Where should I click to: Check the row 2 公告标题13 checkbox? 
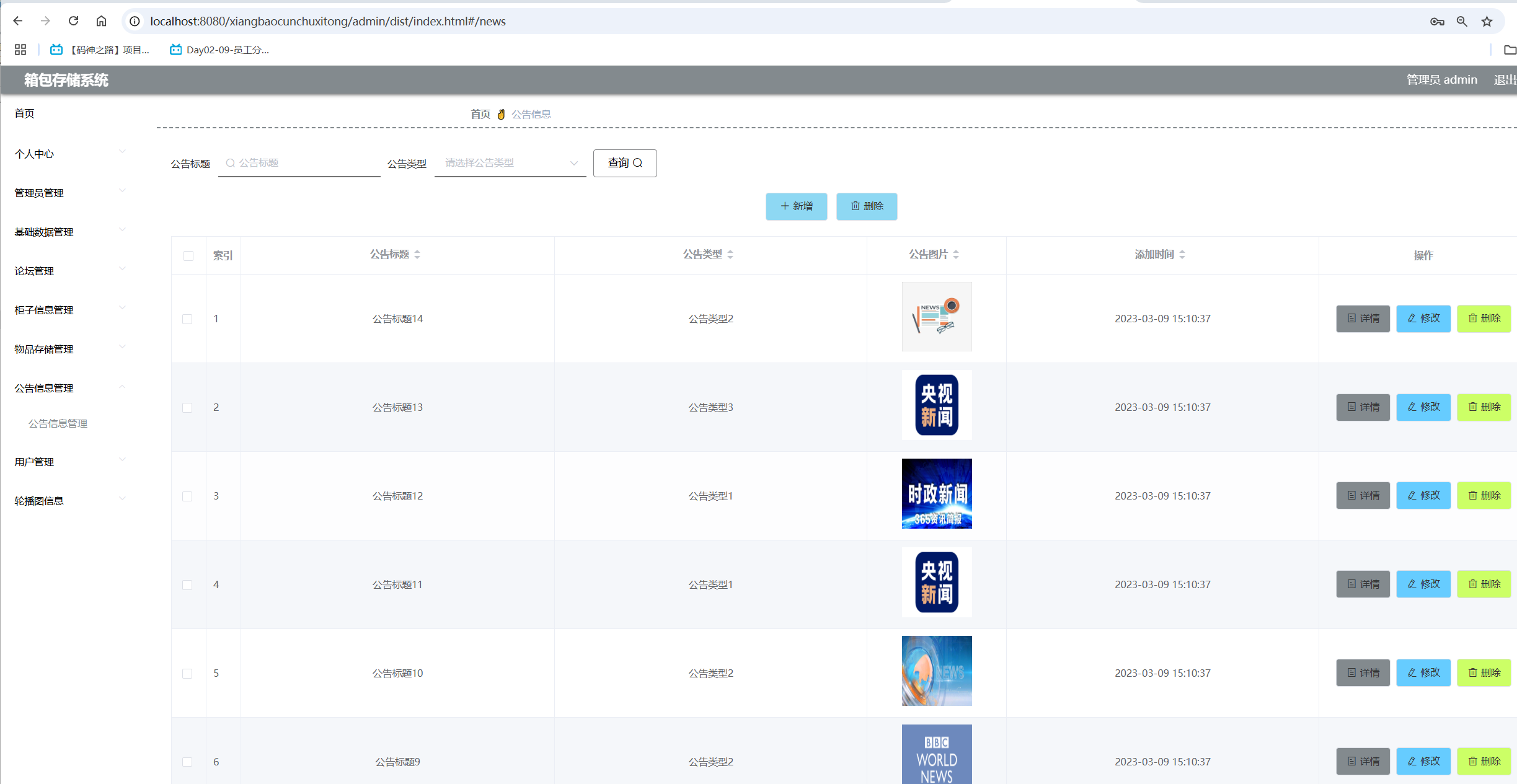click(x=187, y=408)
